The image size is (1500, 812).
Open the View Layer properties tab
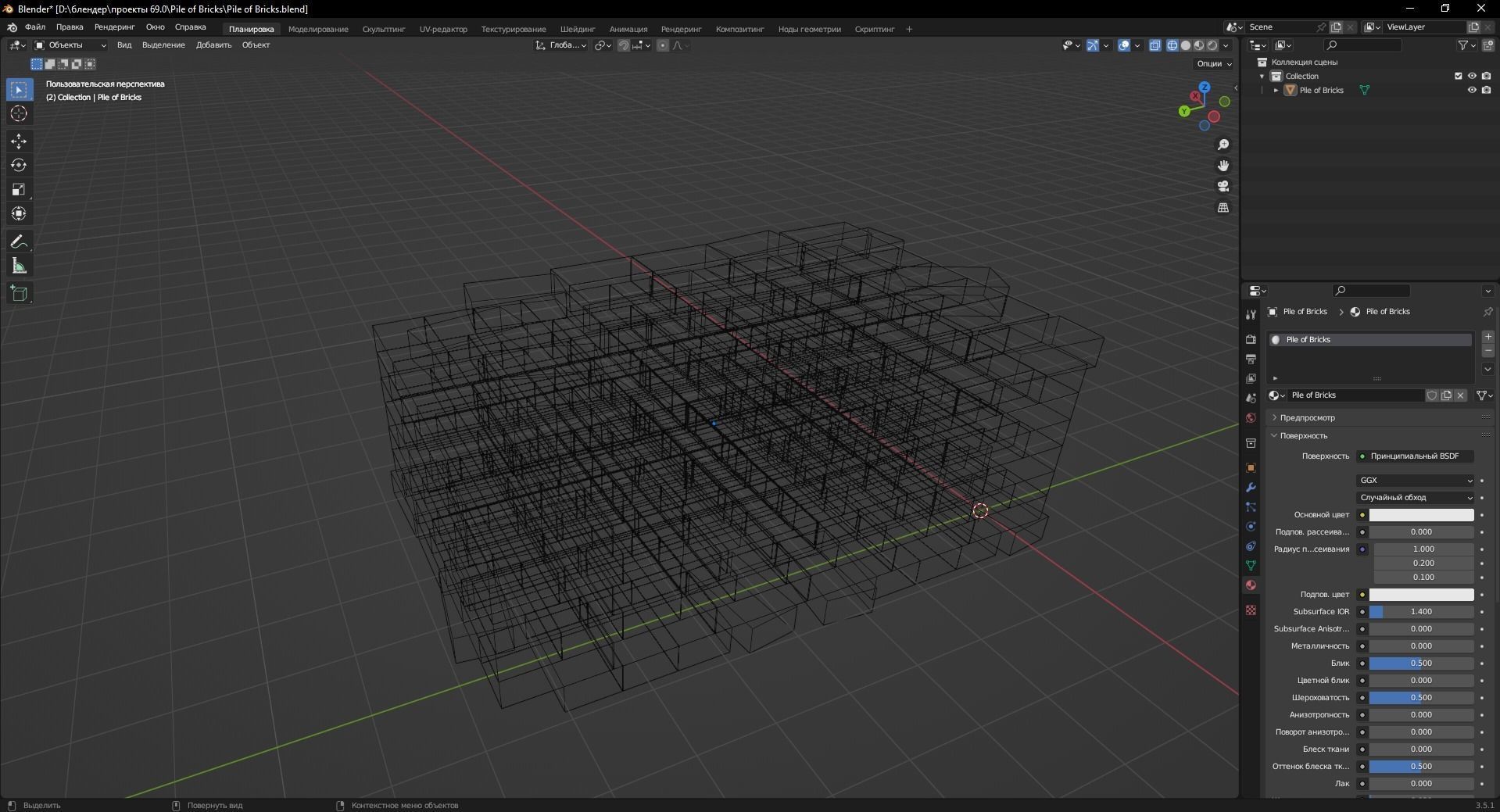pyautogui.click(x=1251, y=378)
